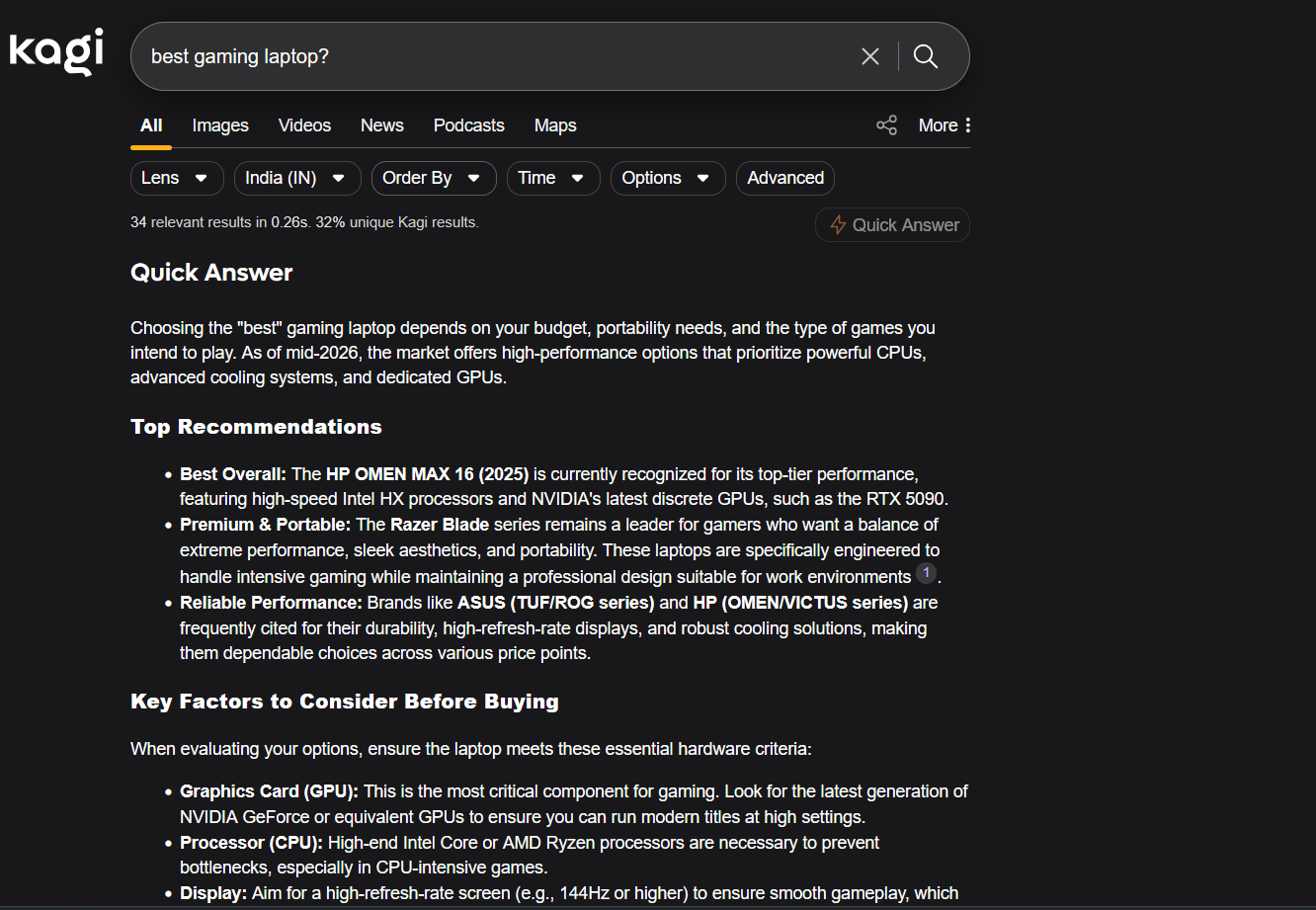Click the 'Reliable Performance:' label

[272, 602]
